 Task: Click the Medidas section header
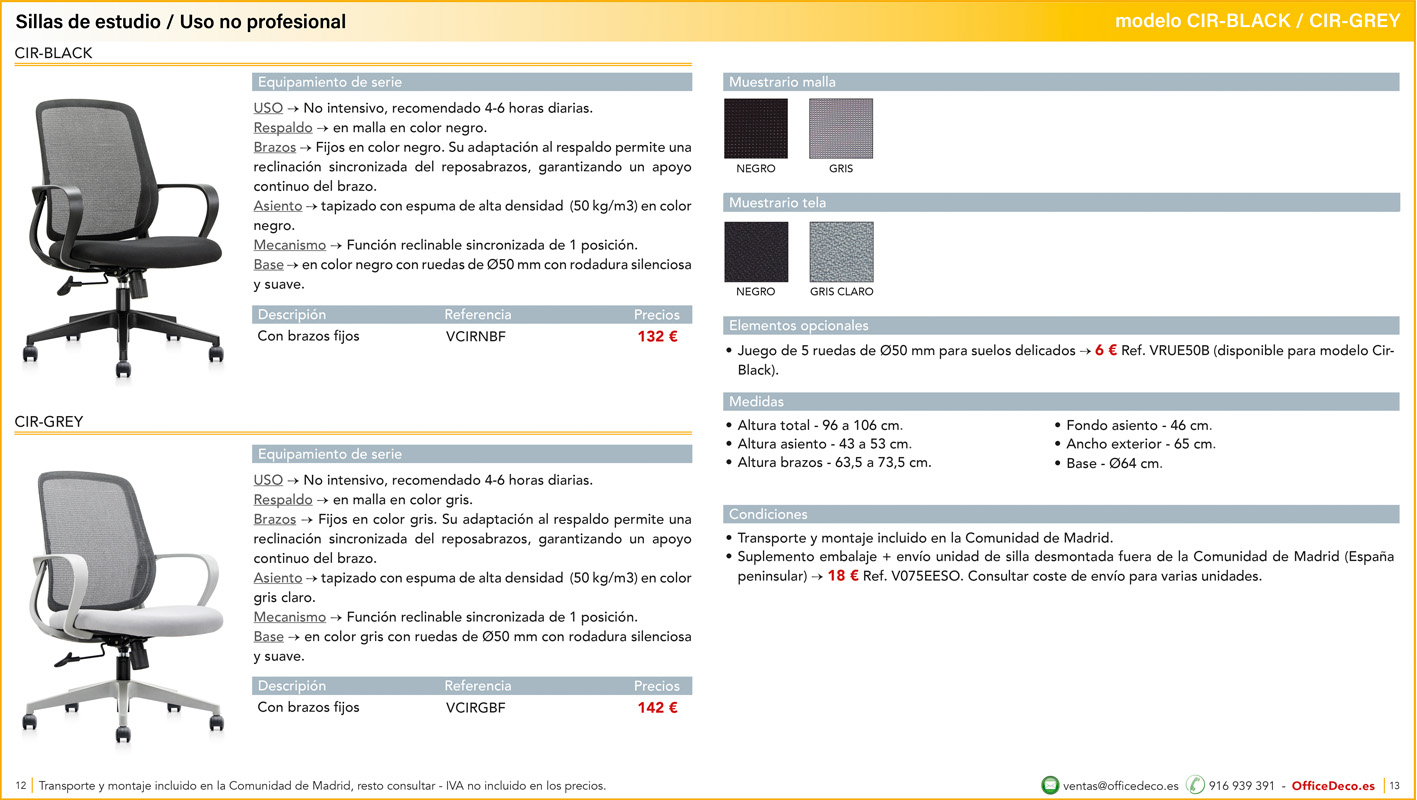(x=757, y=402)
